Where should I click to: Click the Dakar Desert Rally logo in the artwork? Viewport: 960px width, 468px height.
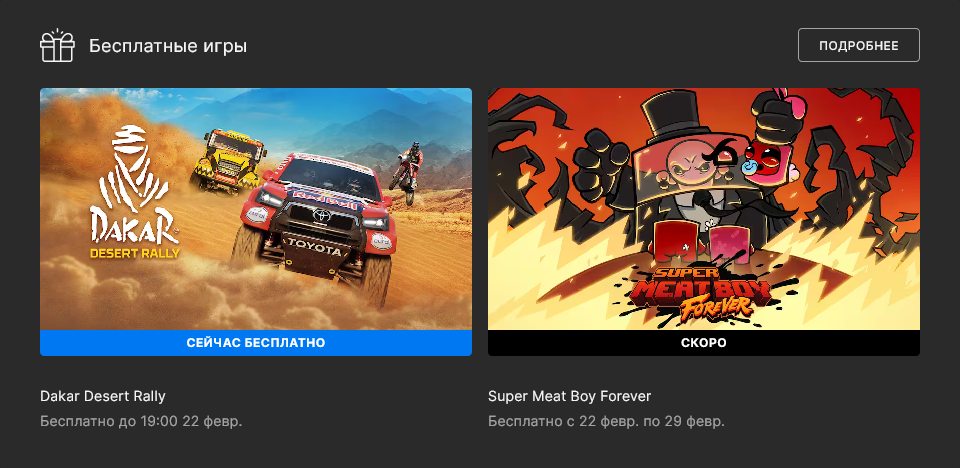click(134, 192)
